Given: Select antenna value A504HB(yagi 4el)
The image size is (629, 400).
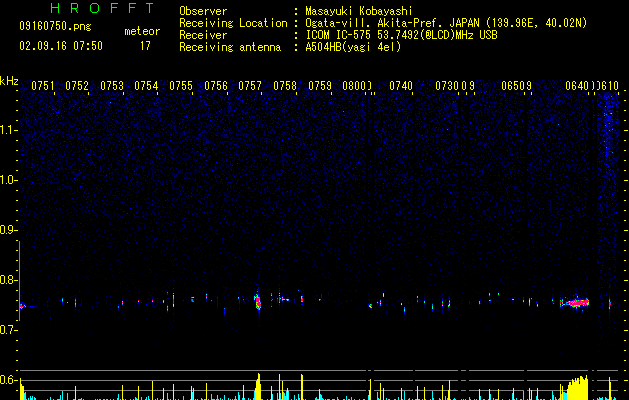Looking at the screenshot, I should (353, 47).
